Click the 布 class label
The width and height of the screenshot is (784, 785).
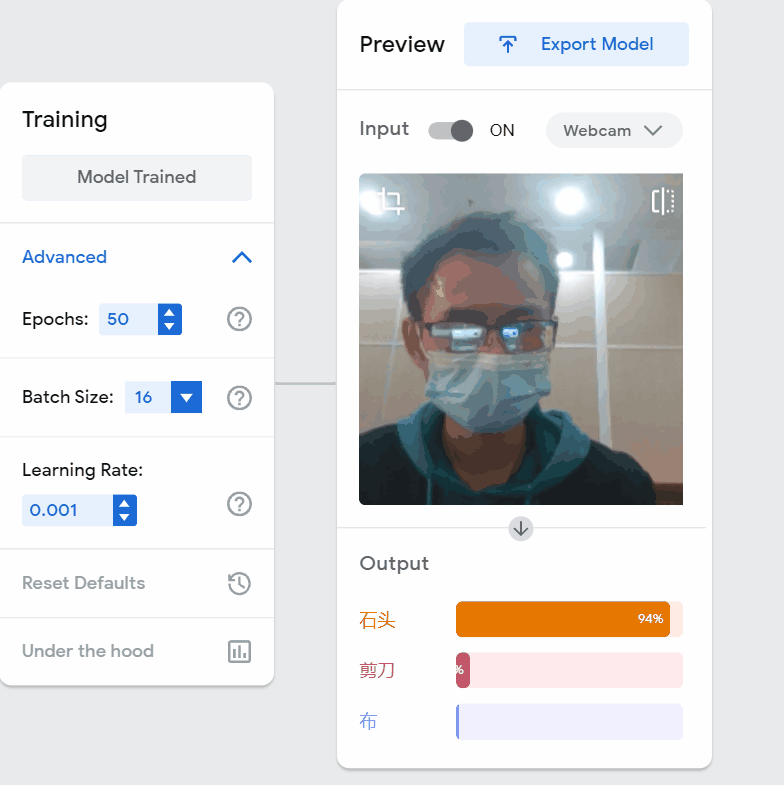click(x=368, y=721)
